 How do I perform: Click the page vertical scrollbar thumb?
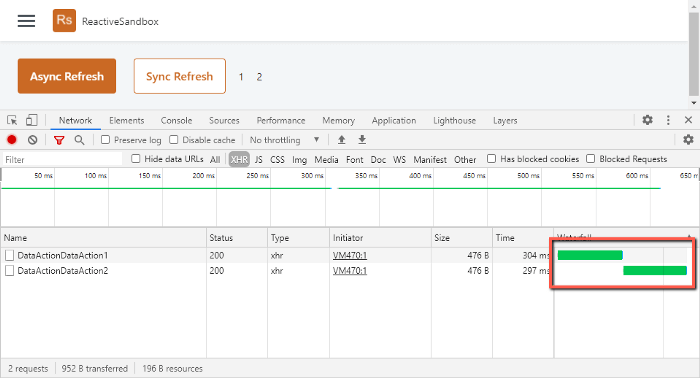[694, 54]
